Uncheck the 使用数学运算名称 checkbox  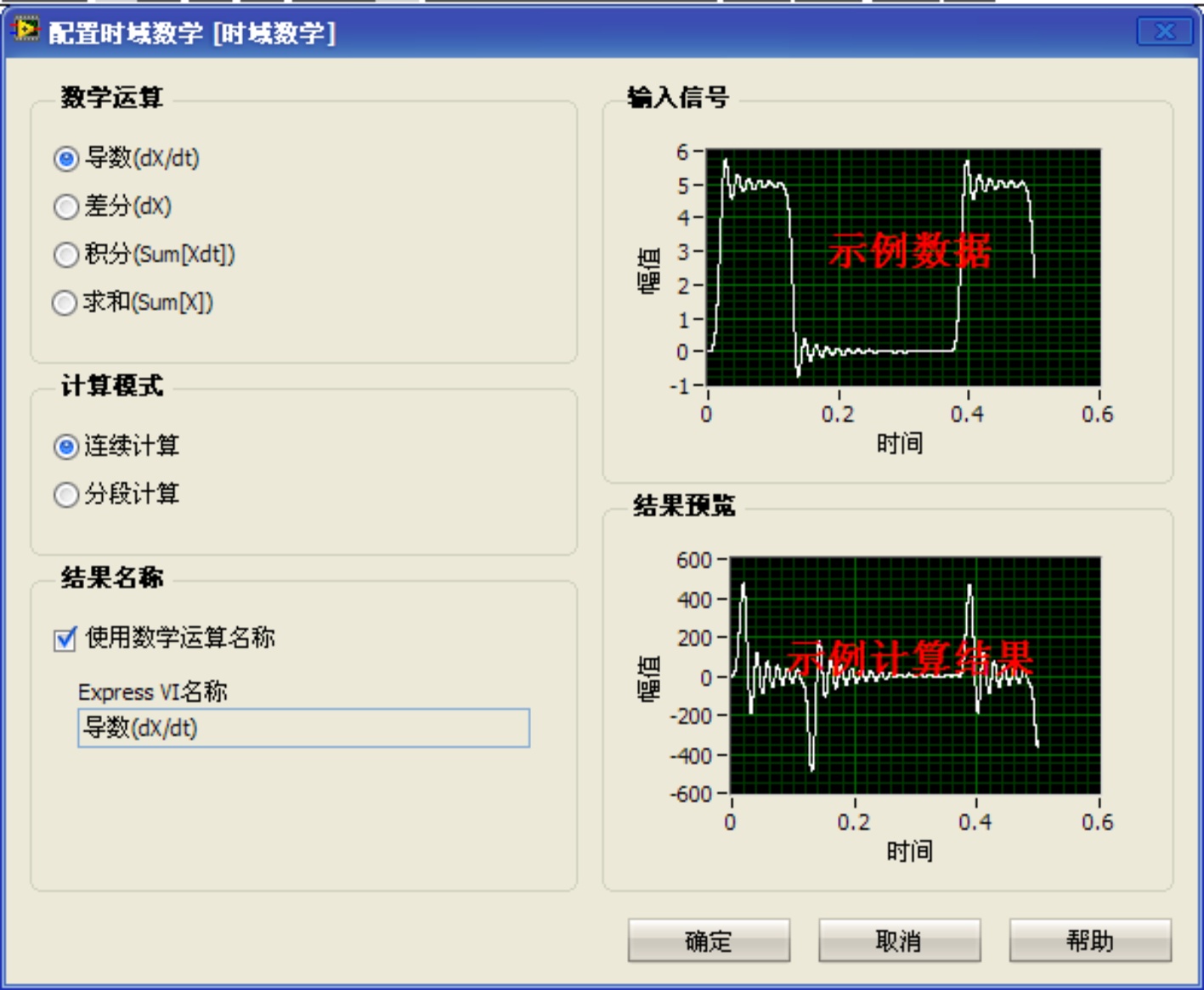(65, 639)
